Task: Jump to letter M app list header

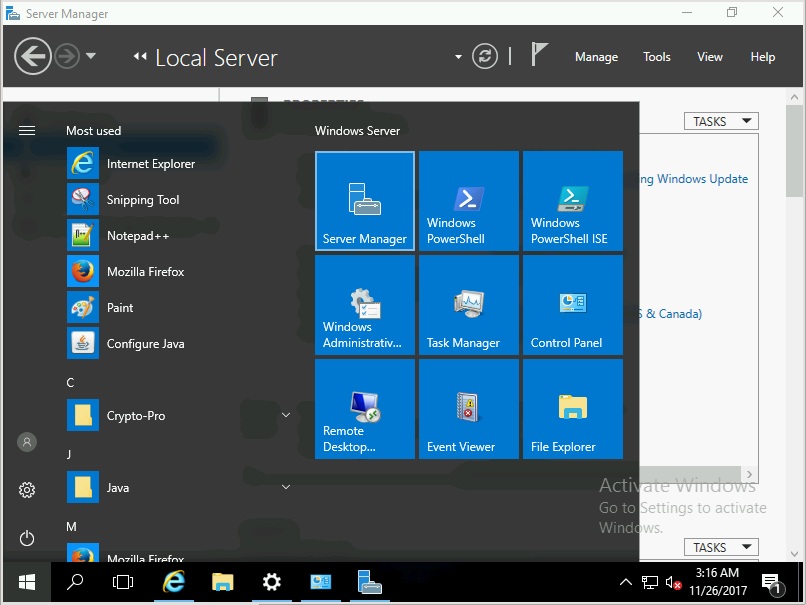Action: (x=71, y=526)
